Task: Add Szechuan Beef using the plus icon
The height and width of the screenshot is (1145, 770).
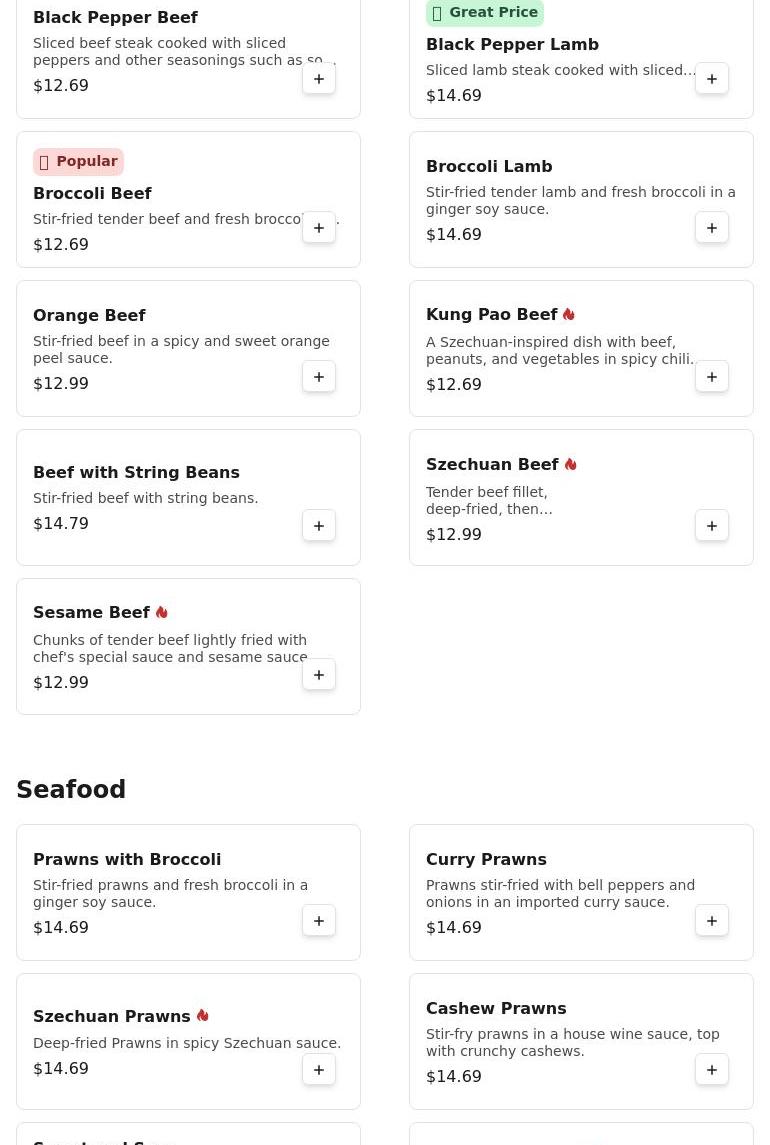Action: [712, 526]
